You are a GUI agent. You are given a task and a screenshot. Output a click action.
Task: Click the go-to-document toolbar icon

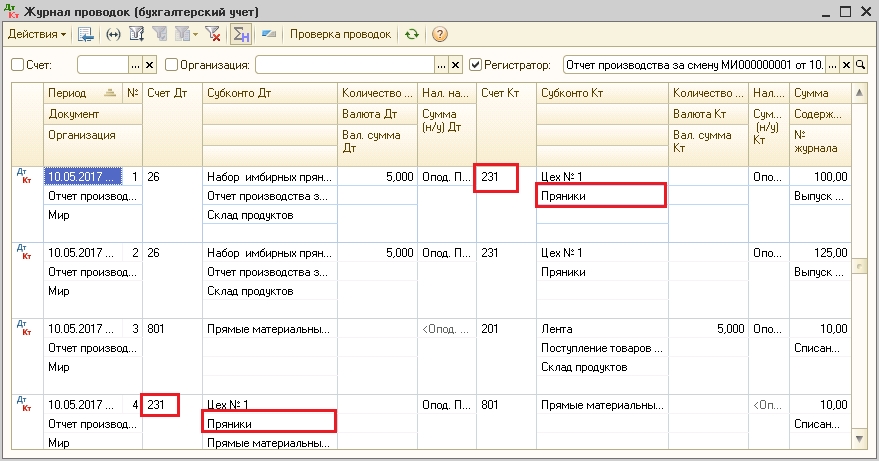(x=86, y=34)
